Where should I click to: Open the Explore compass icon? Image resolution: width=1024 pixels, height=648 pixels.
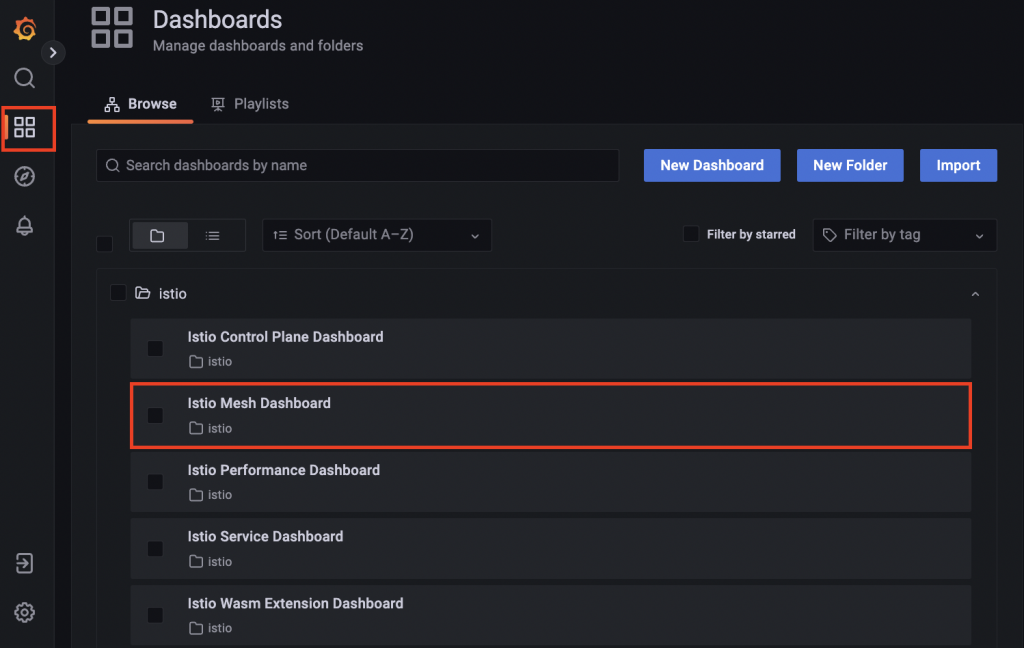tap(25, 177)
